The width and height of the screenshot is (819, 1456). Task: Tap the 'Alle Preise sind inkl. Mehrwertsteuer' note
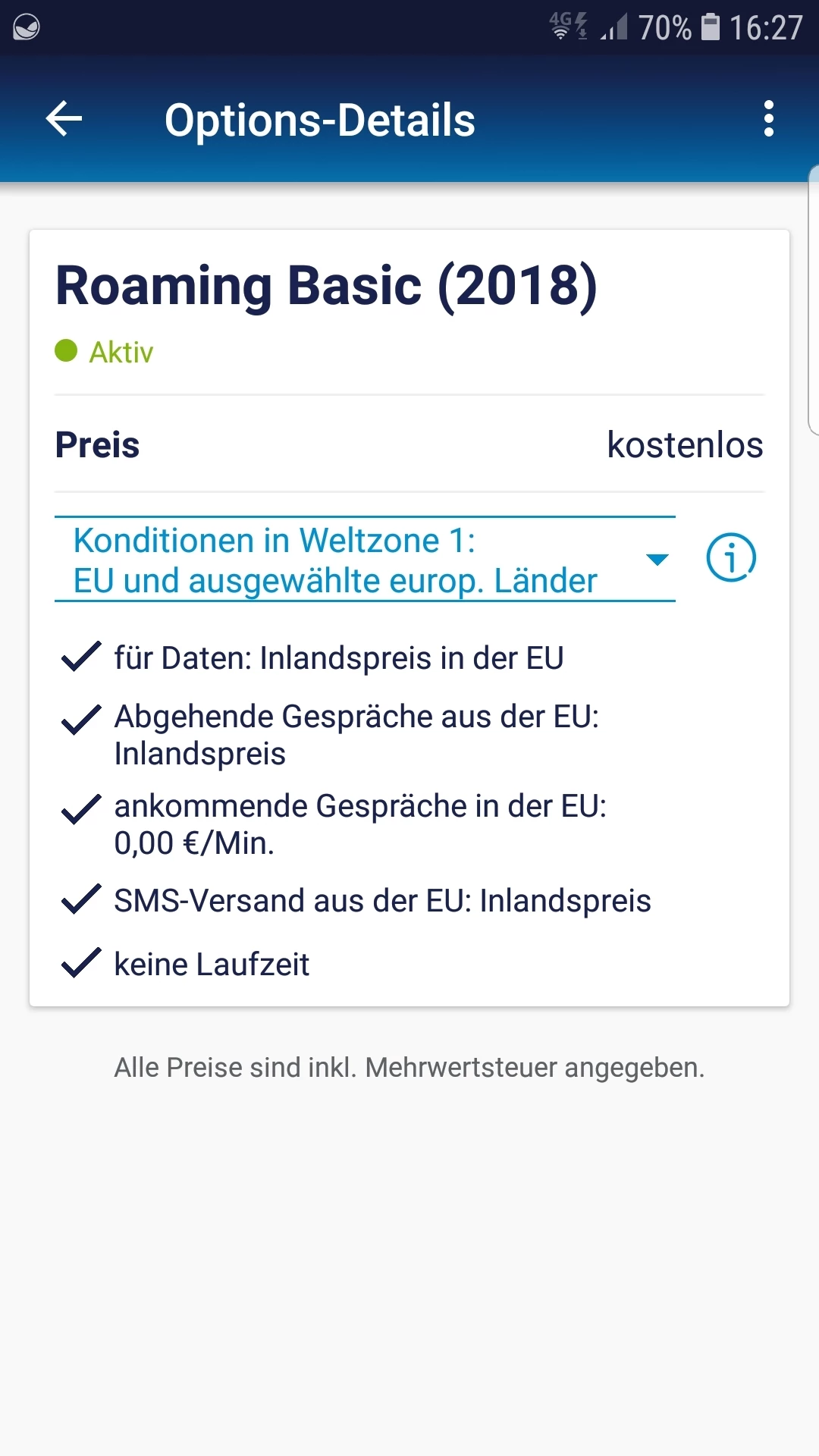point(409,1067)
